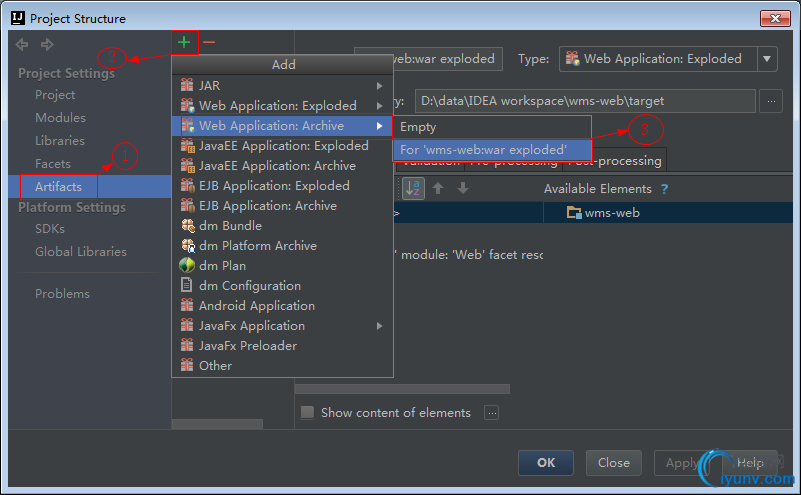Click the "'Web' facet" module text row
Viewport: 801px width, 495px height.
469,254
